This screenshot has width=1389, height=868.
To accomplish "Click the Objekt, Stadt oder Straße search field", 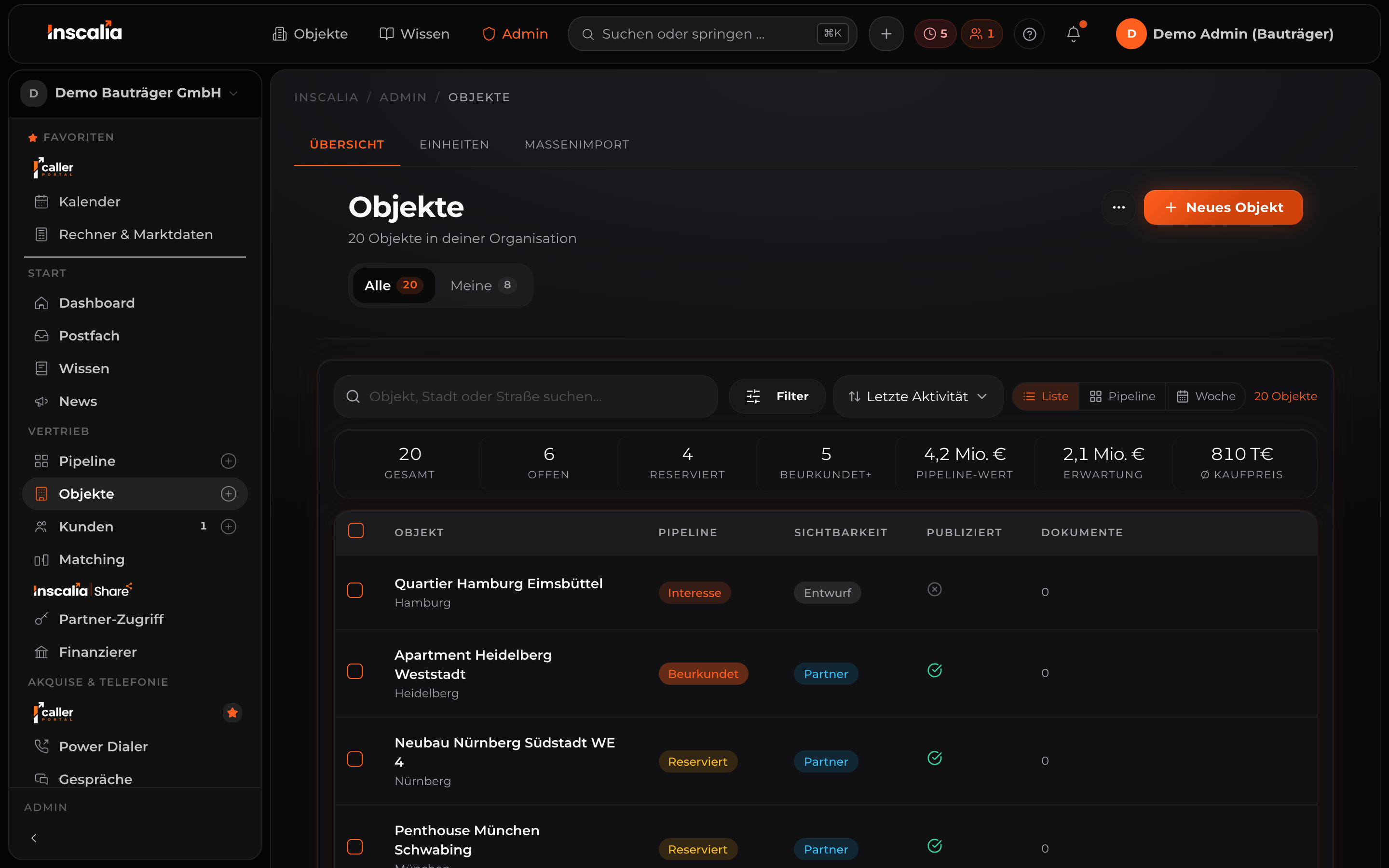I will point(525,396).
